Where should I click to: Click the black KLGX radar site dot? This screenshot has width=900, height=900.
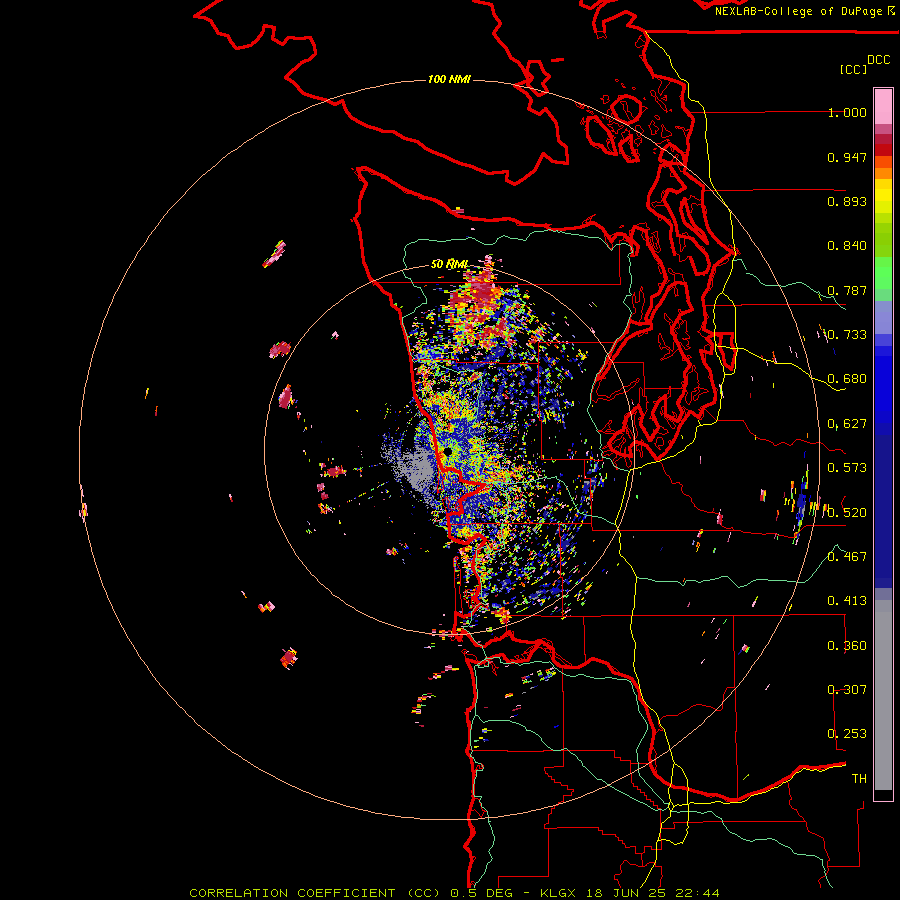coord(448,452)
